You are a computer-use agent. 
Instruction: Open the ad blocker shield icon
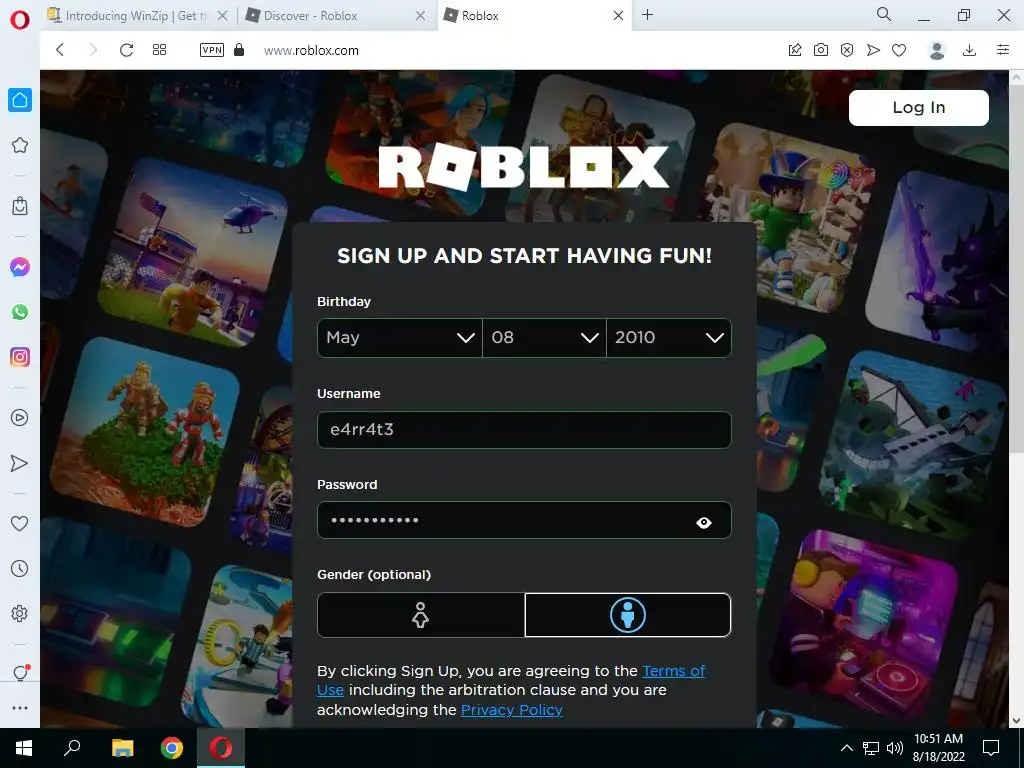tap(847, 50)
